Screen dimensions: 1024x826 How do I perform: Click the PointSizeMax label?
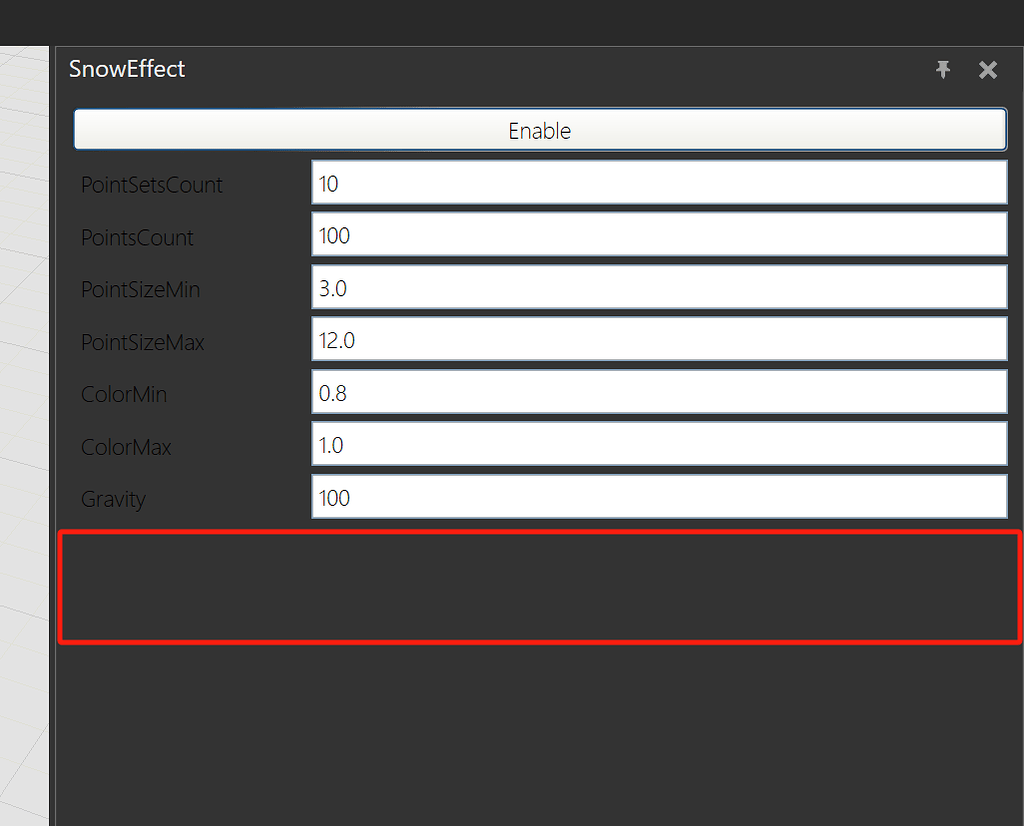pyautogui.click(x=141, y=342)
